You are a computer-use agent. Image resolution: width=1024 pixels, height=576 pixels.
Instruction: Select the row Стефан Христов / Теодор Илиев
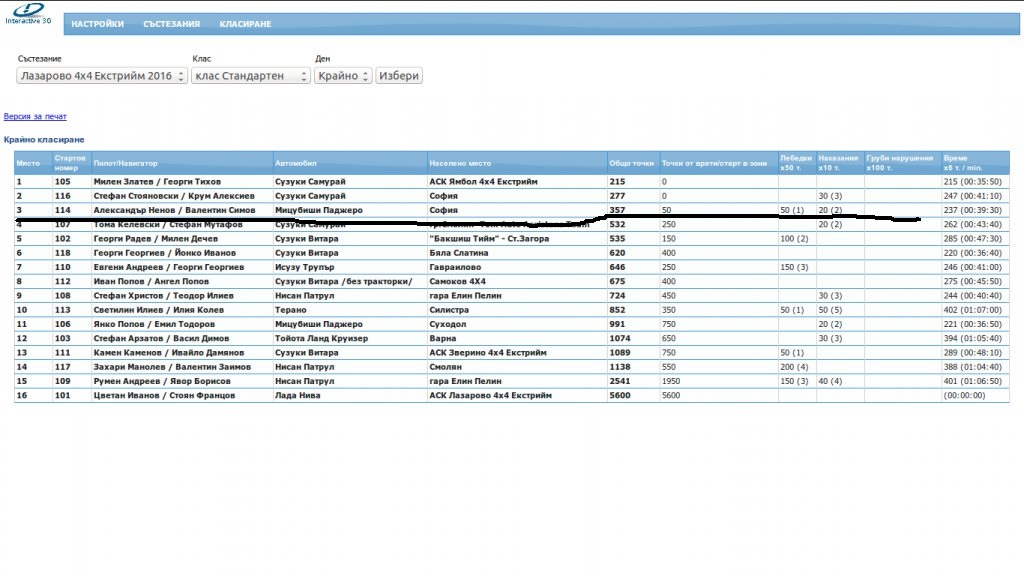tap(511, 296)
